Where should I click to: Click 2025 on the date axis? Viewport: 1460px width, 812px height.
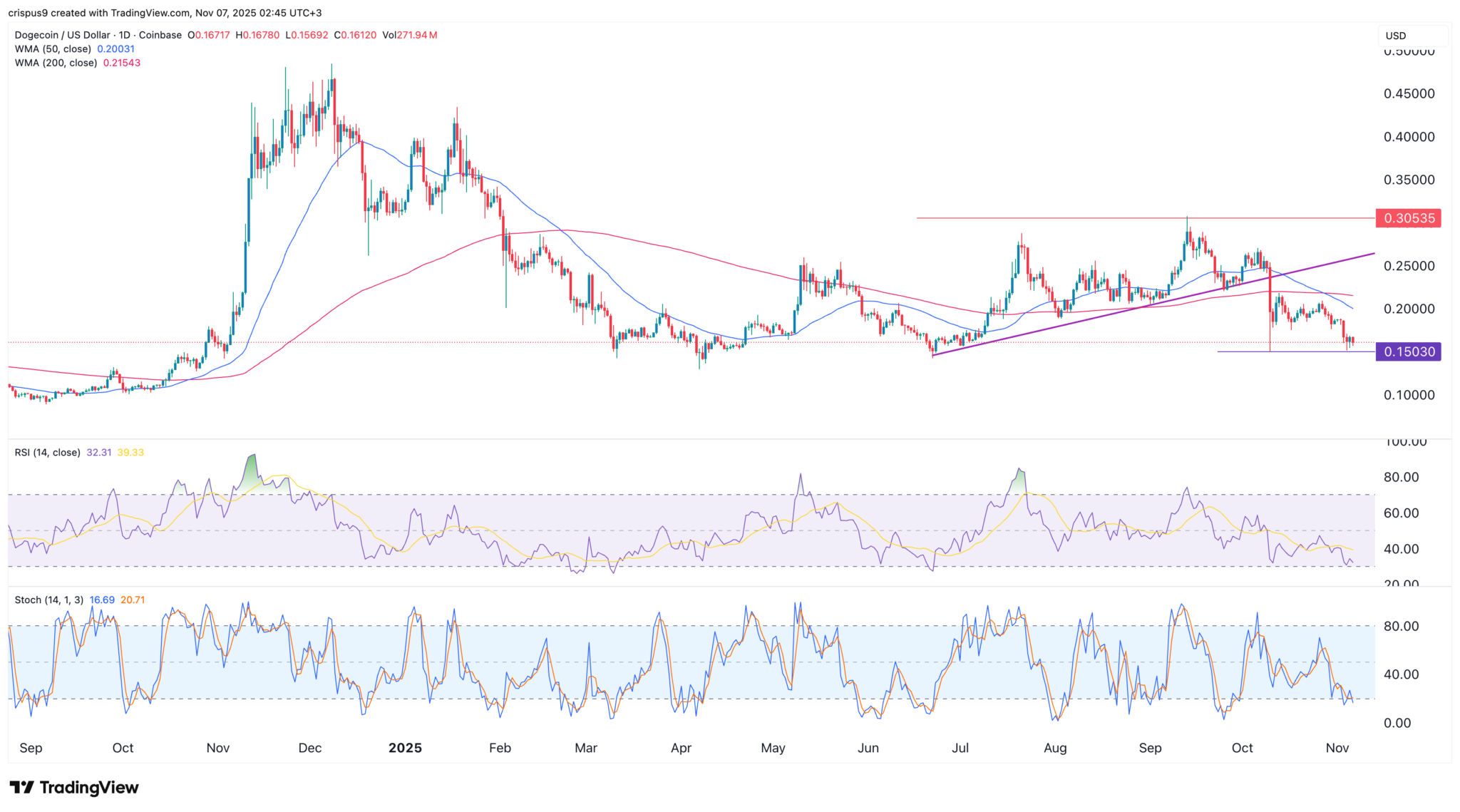pos(406,748)
